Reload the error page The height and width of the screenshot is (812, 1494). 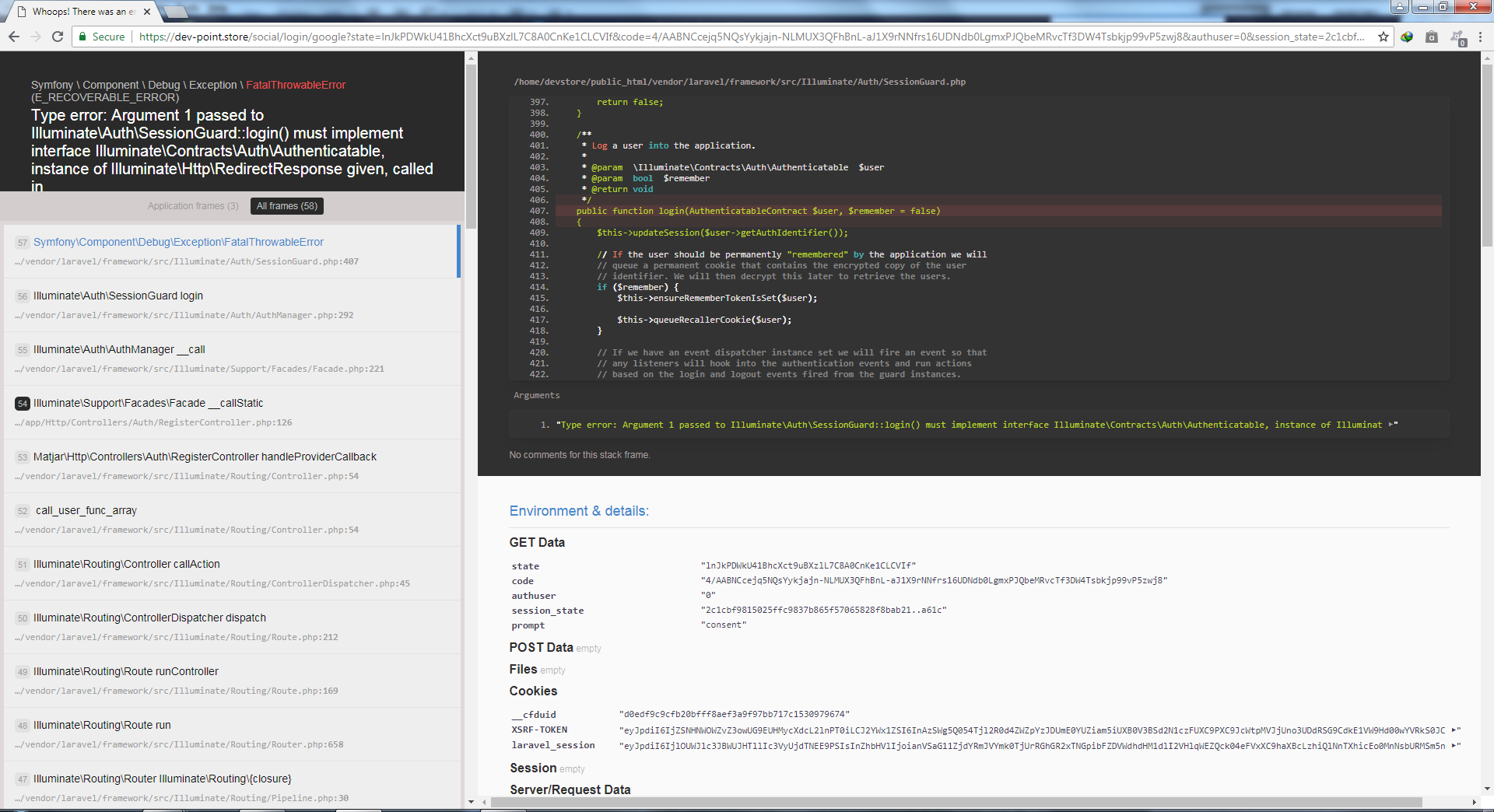(58, 37)
